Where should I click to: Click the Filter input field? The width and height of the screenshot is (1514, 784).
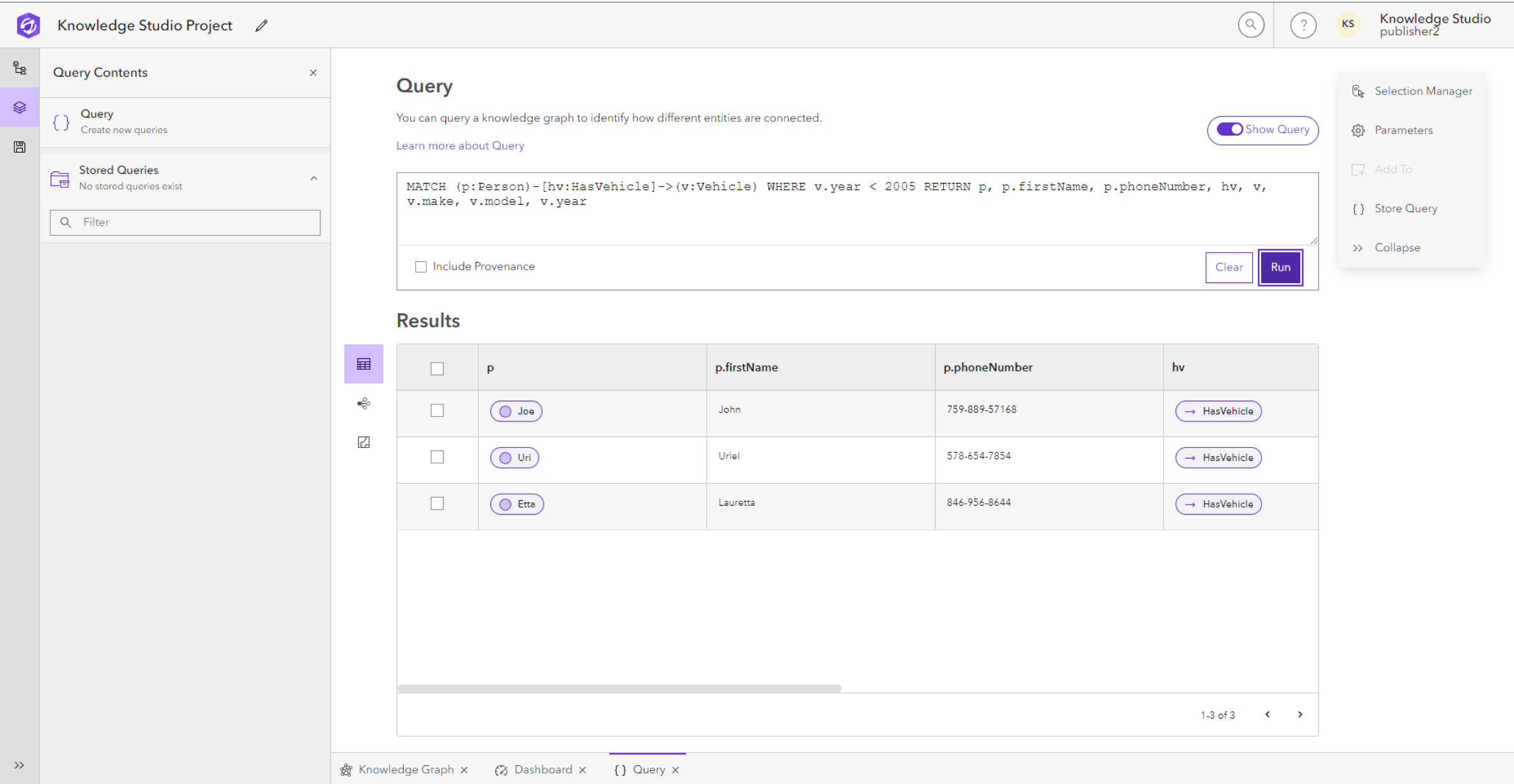[x=186, y=221]
